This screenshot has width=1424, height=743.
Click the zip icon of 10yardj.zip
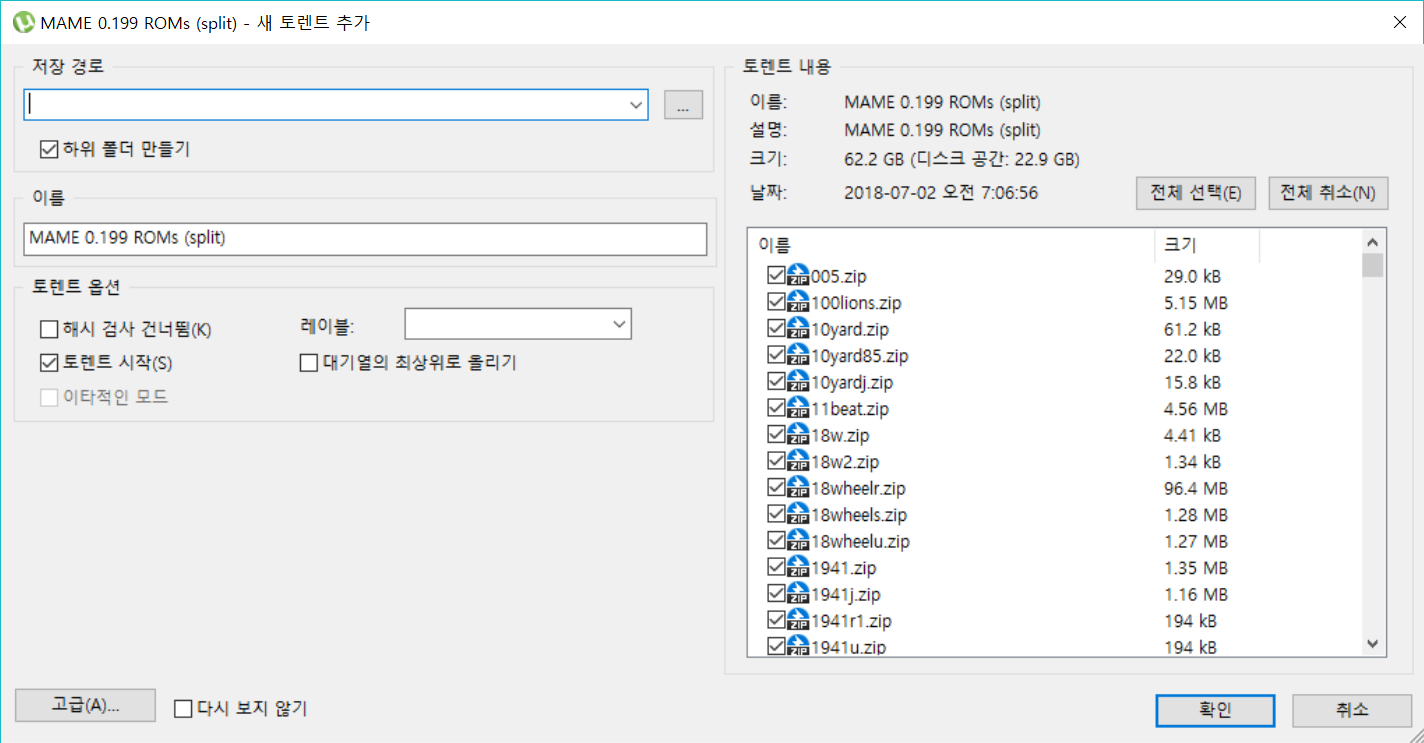tap(798, 382)
